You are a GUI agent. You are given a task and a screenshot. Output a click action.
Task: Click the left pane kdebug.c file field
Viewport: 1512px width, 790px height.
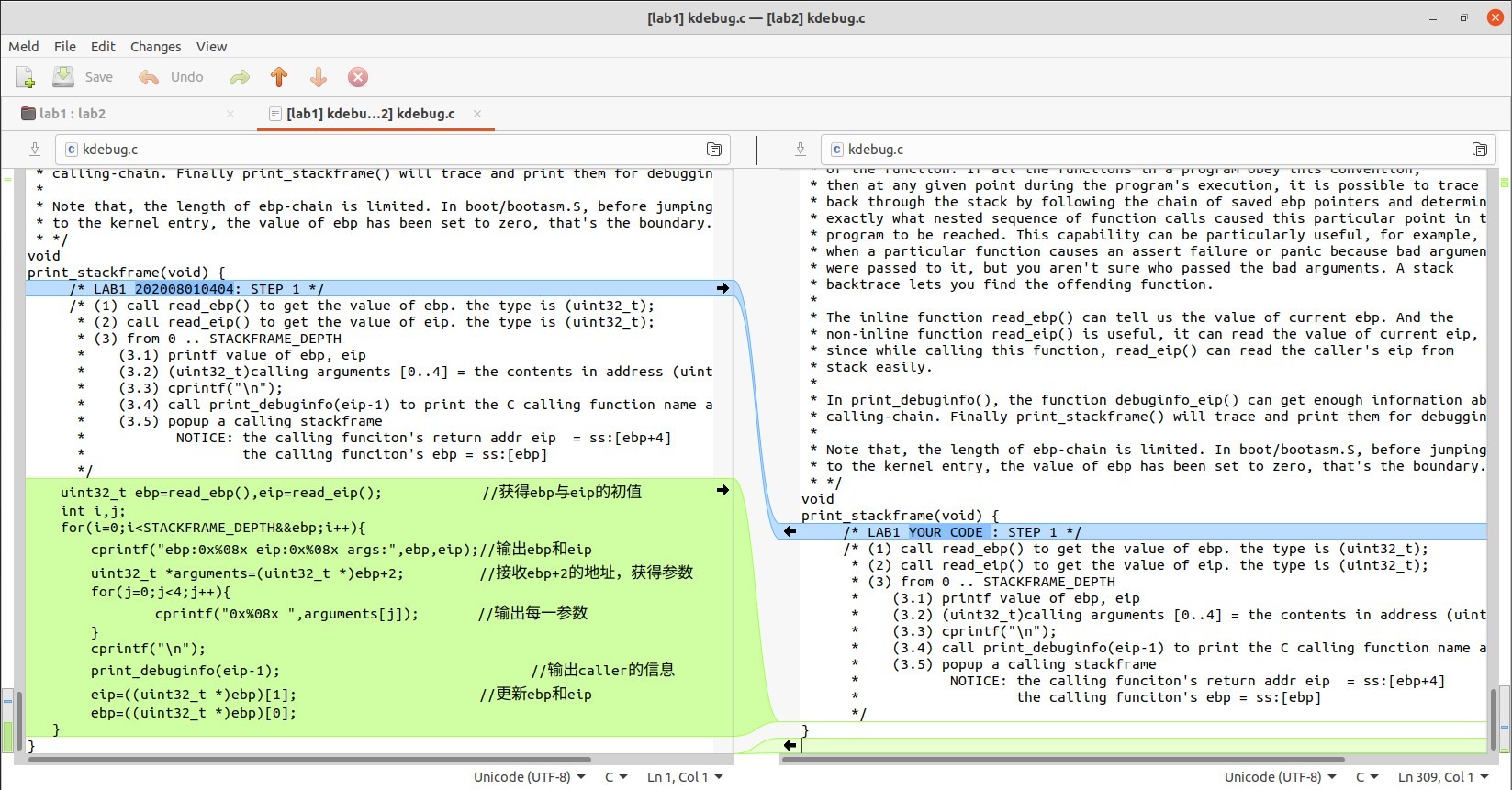(x=393, y=150)
